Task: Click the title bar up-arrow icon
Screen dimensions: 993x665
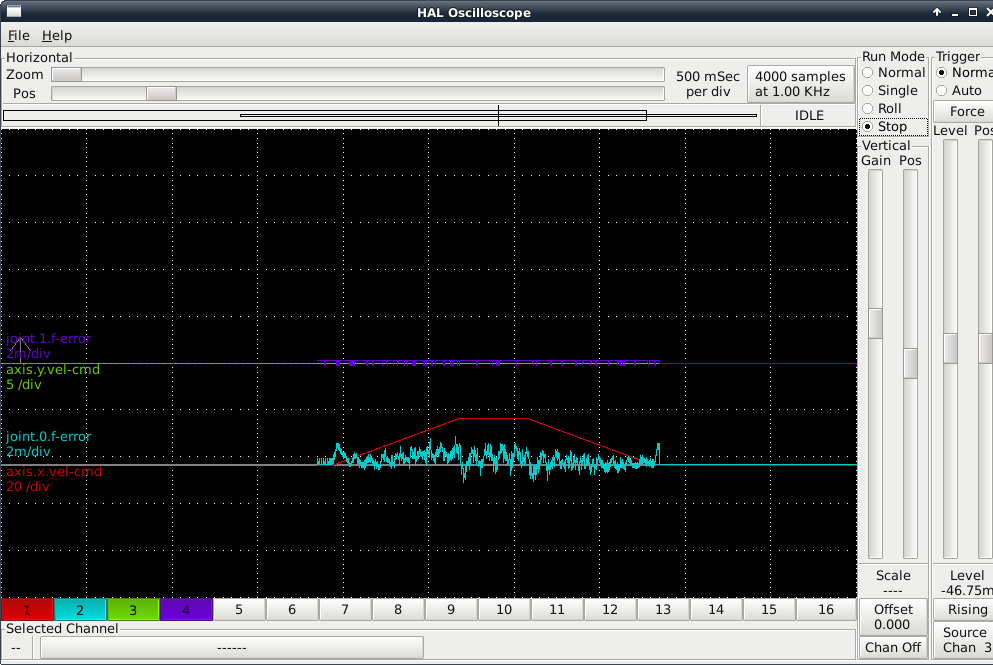Action: (x=937, y=12)
